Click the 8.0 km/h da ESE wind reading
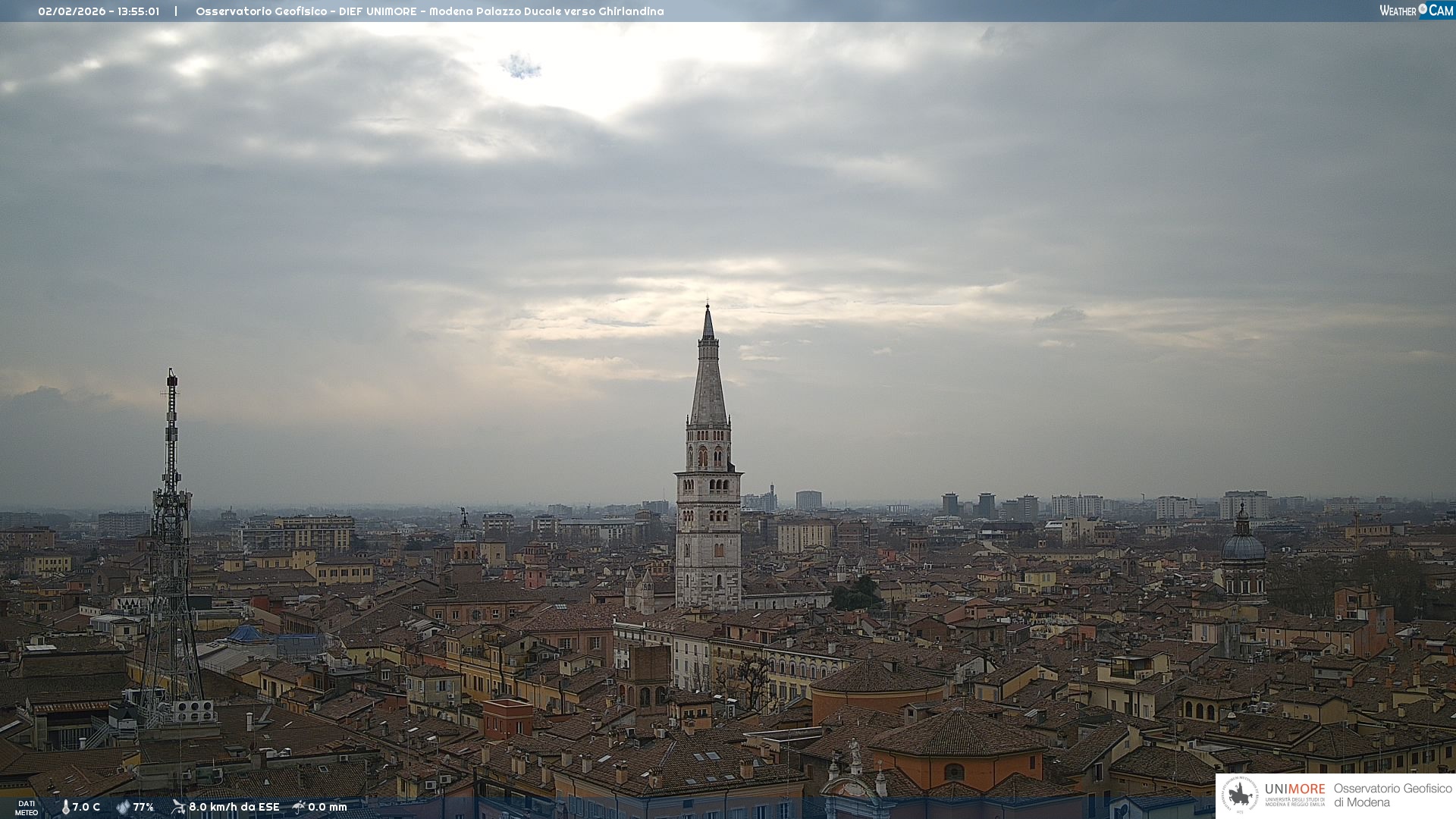This screenshot has height=819, width=1456. [x=234, y=807]
